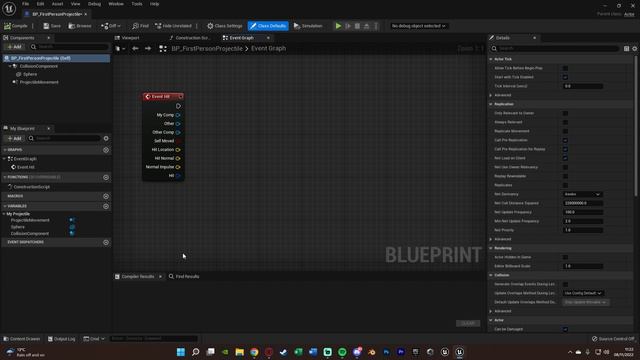Add new event dispatcher with plus icon
640x360 pixels.
[x=106, y=242]
